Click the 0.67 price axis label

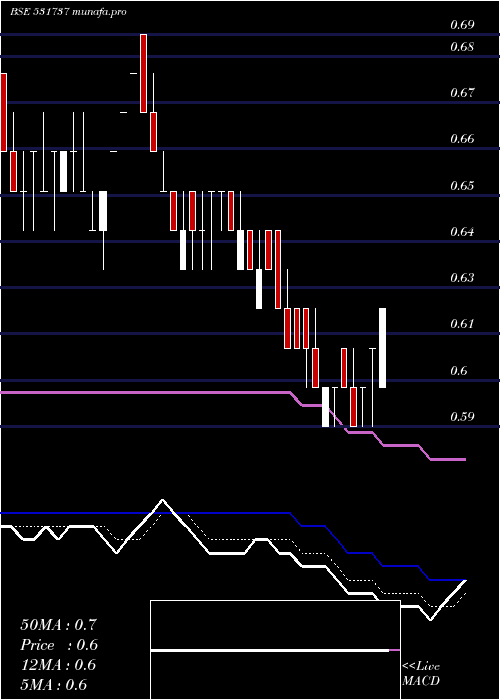[x=462, y=93]
